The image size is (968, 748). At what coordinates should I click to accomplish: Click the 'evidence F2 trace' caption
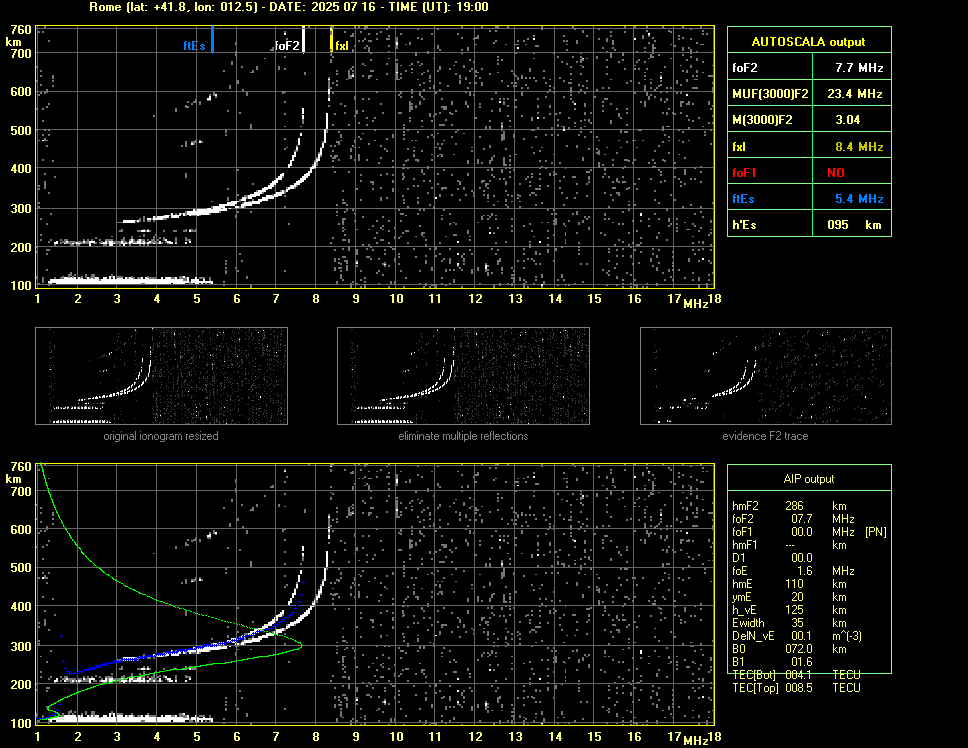point(766,436)
